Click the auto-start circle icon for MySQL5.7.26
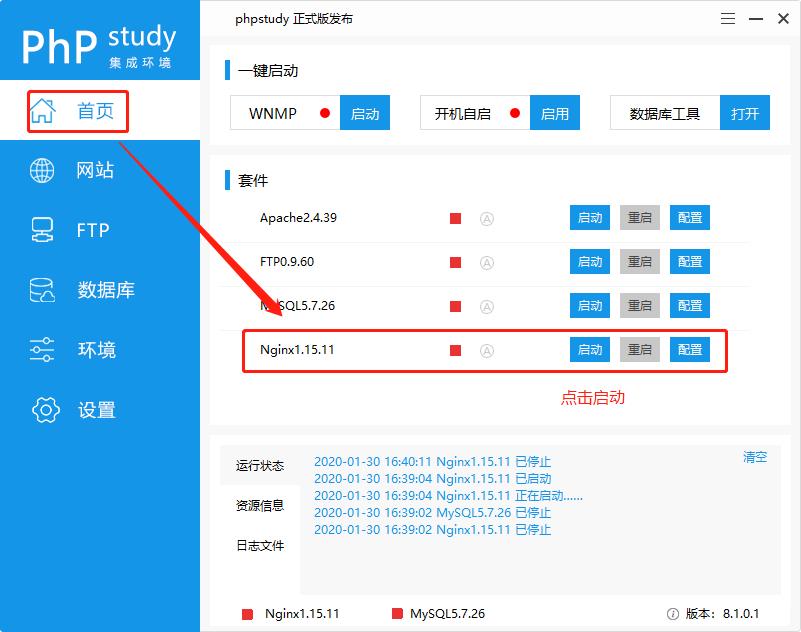The width and height of the screenshot is (801, 632). (487, 307)
